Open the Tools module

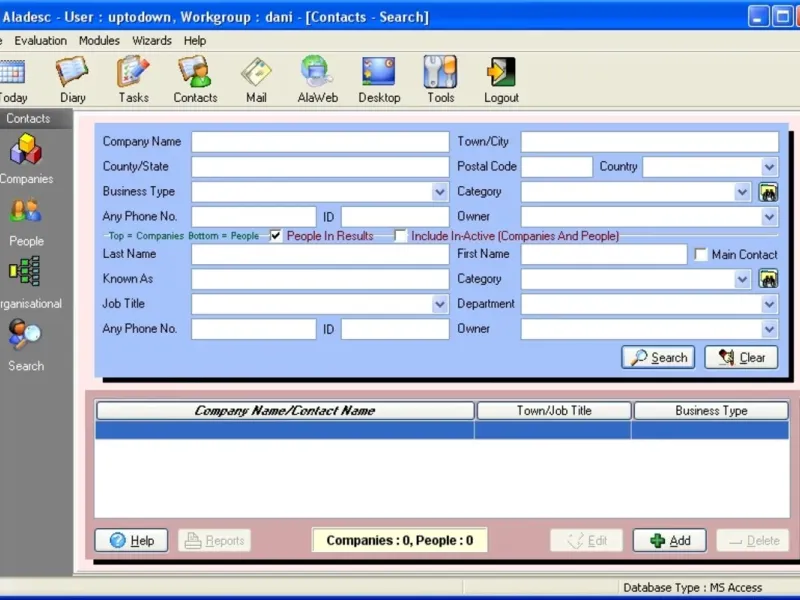pyautogui.click(x=440, y=81)
